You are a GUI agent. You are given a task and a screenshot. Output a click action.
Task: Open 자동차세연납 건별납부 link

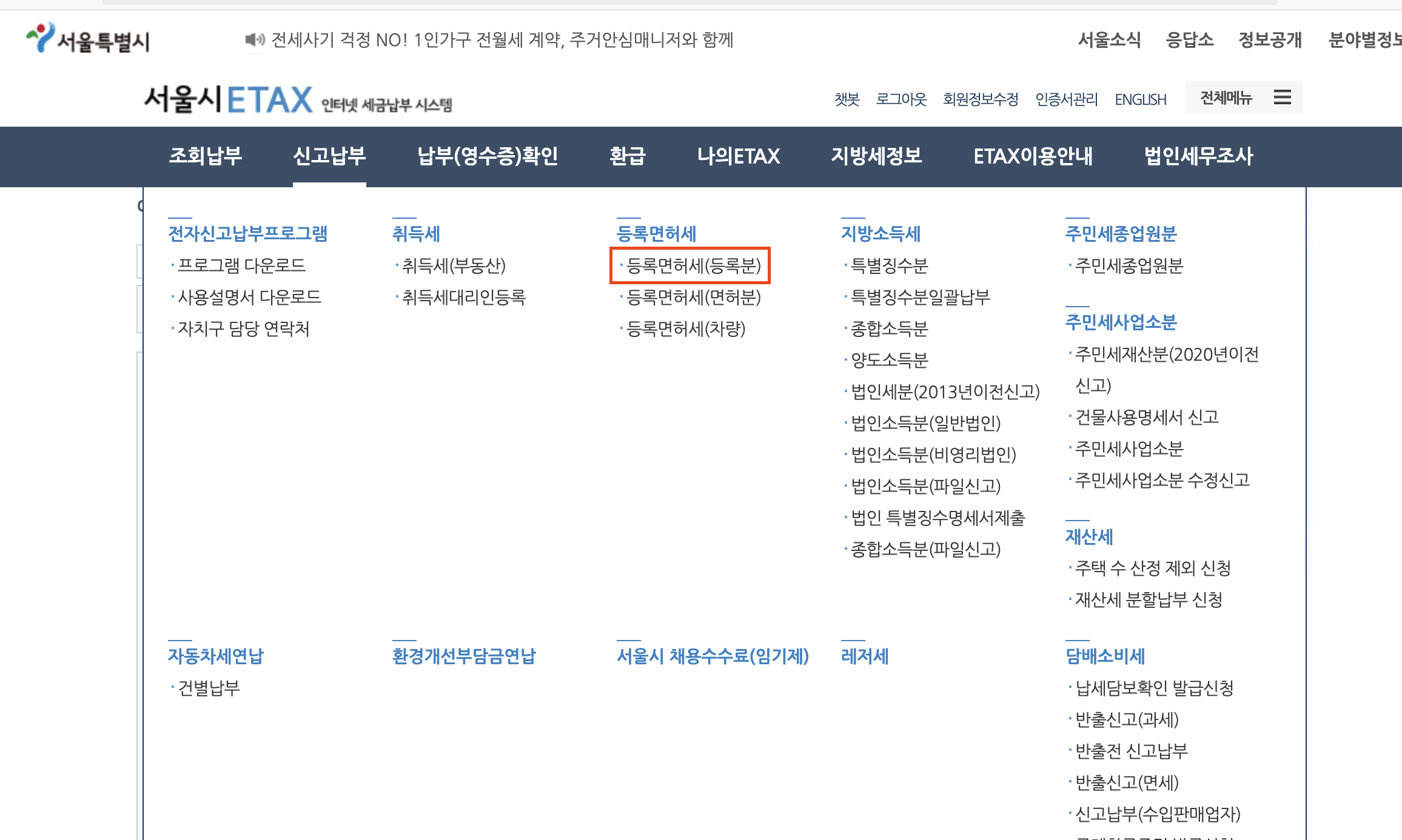[x=209, y=688]
